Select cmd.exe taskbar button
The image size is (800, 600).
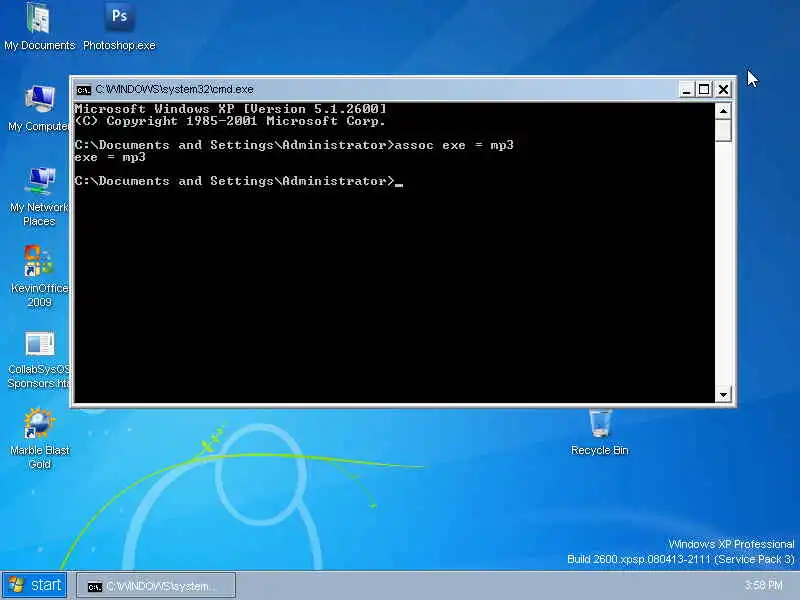tap(156, 586)
